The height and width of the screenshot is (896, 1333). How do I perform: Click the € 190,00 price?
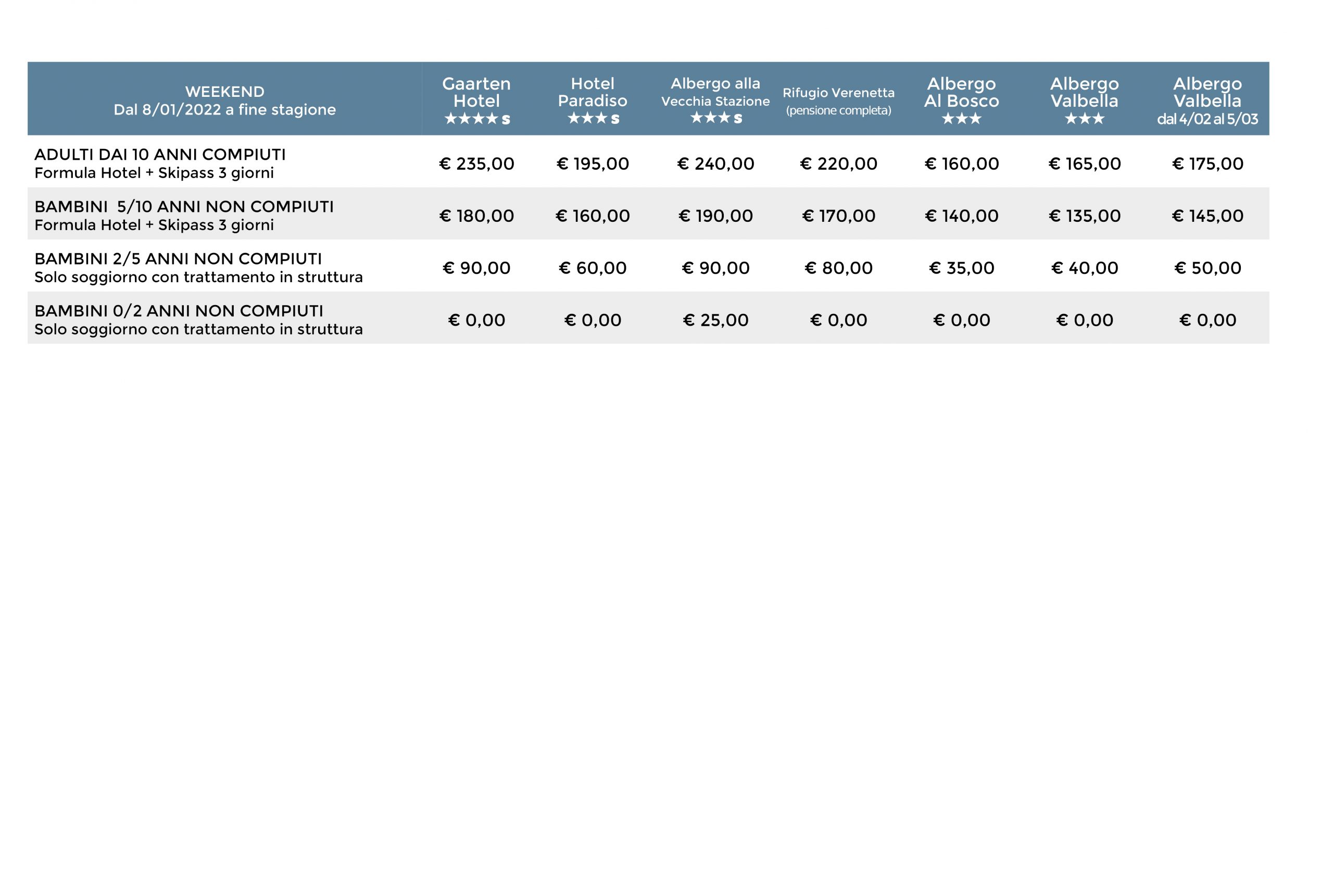(x=715, y=216)
